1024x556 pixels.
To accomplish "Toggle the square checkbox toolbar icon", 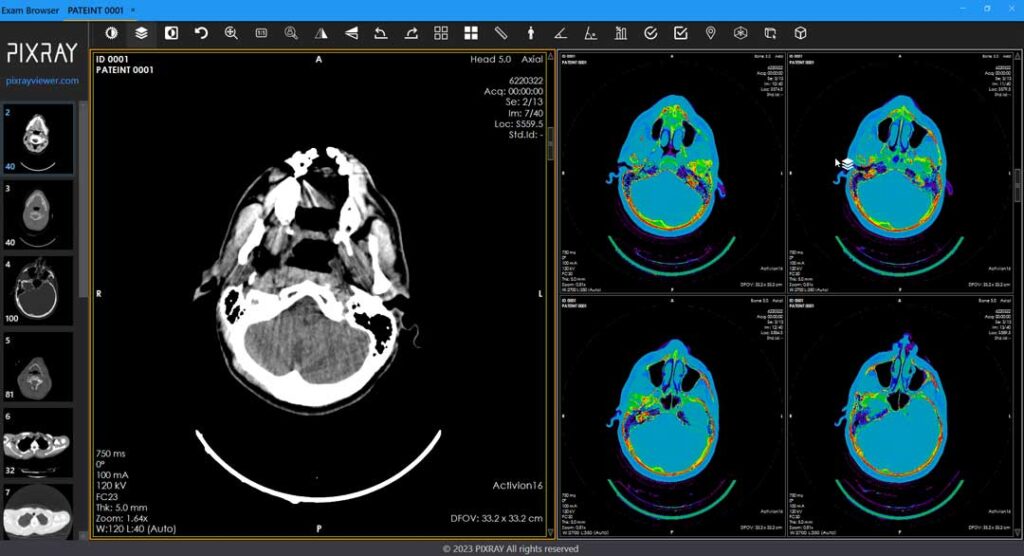I will click(x=681, y=33).
